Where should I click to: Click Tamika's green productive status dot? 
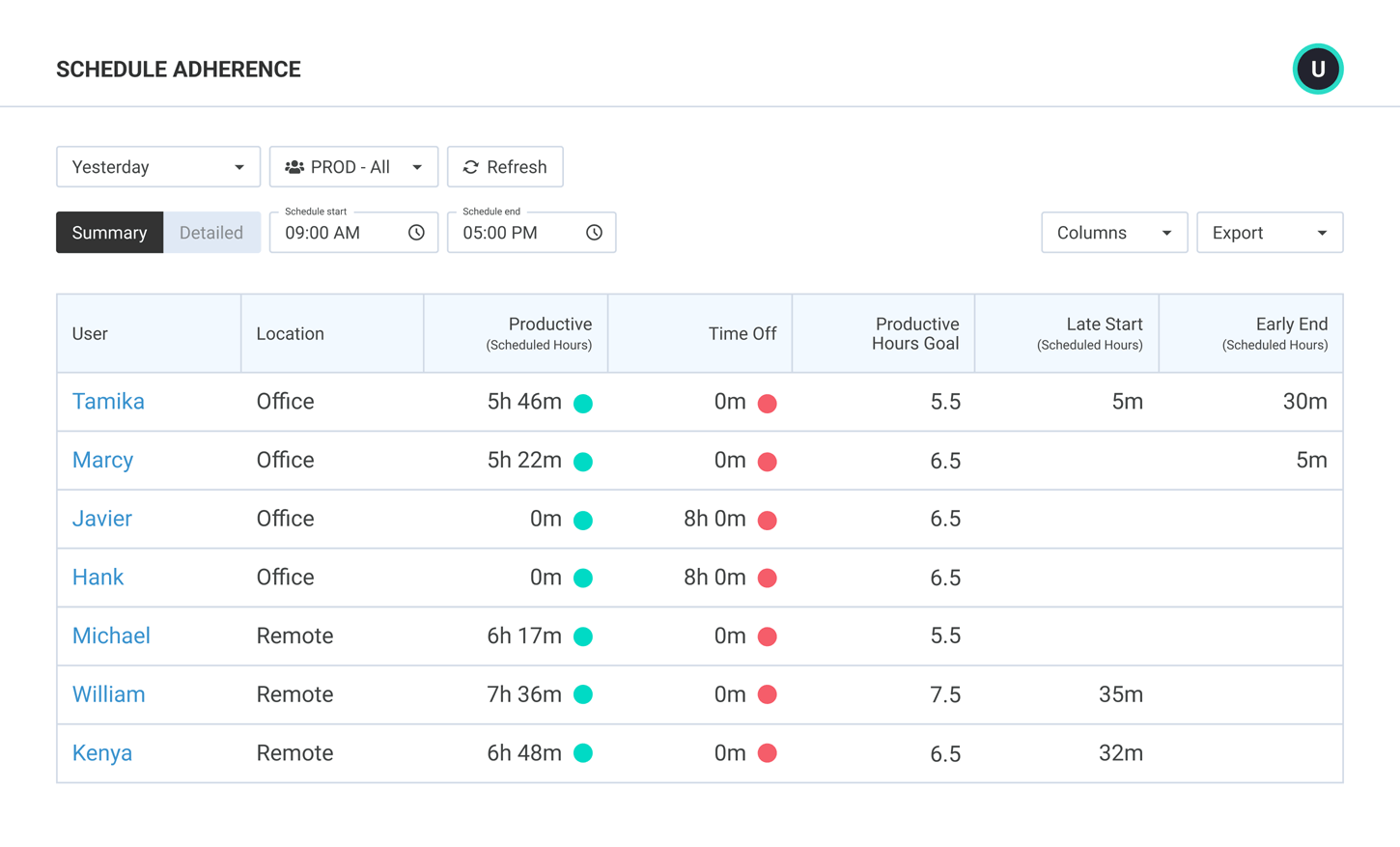coord(583,404)
